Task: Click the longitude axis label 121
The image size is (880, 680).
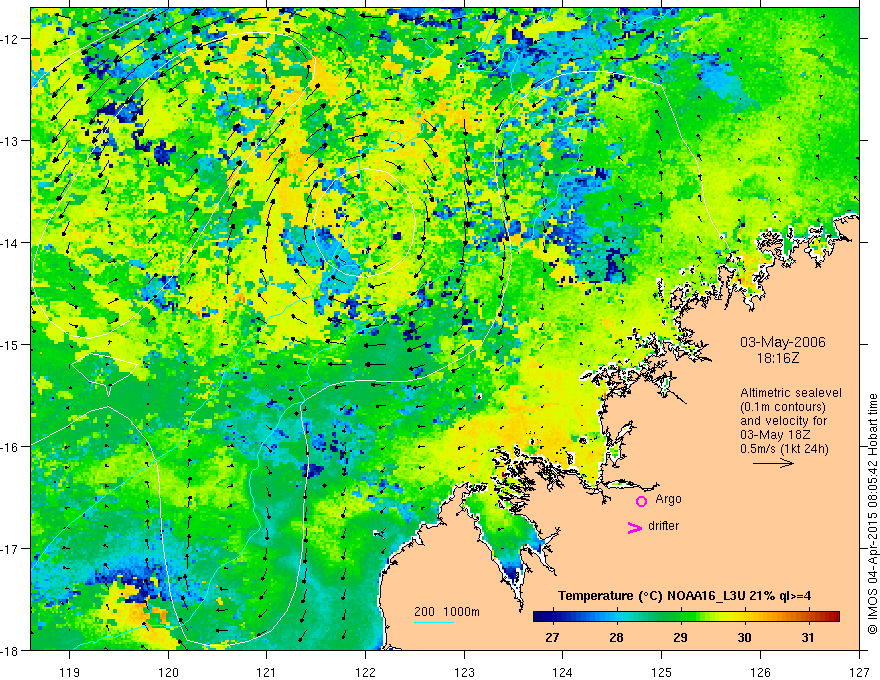Action: pyautogui.click(x=267, y=672)
